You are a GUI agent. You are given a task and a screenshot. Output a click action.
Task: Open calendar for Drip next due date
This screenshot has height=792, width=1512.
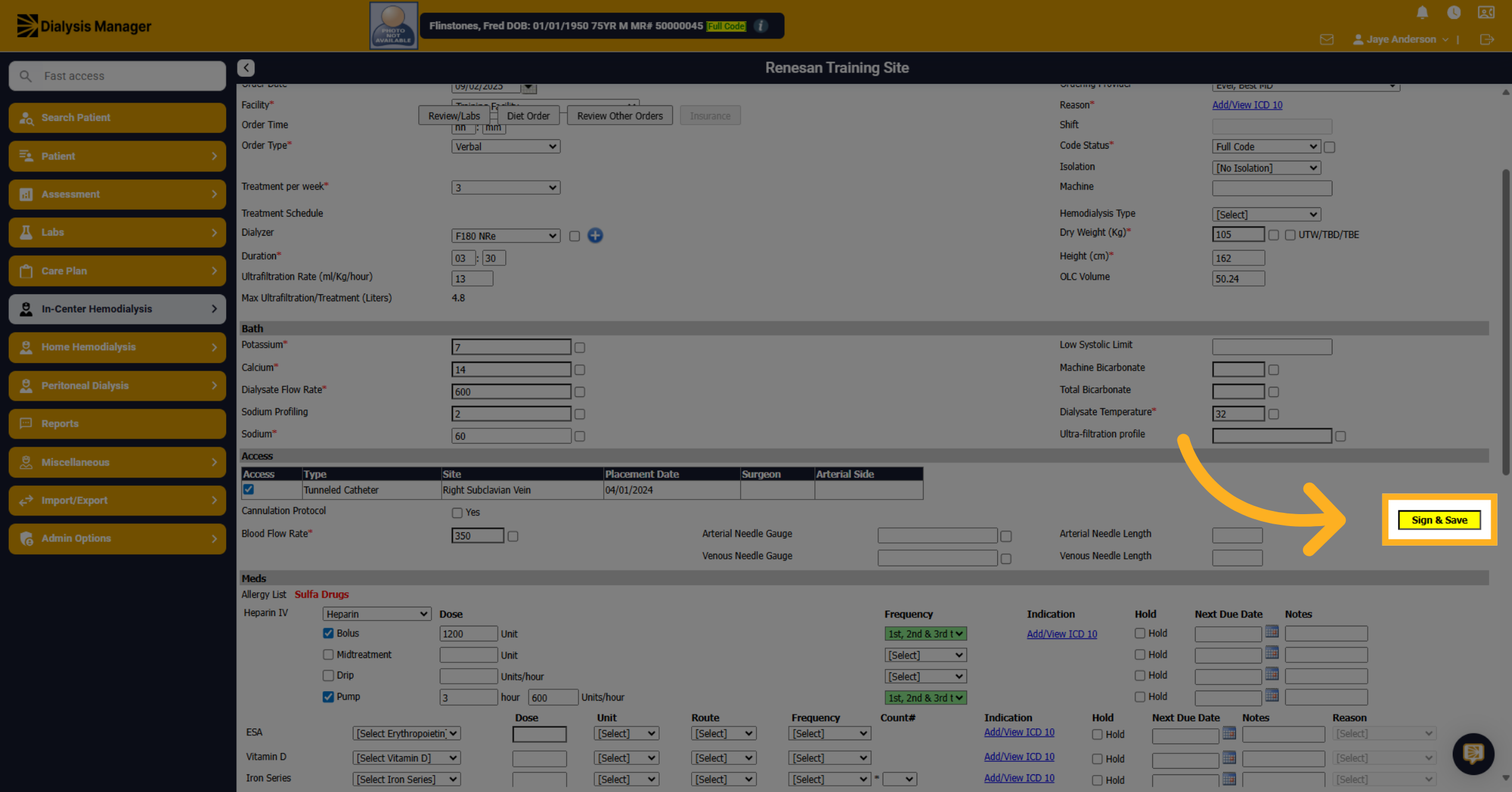click(x=1272, y=674)
